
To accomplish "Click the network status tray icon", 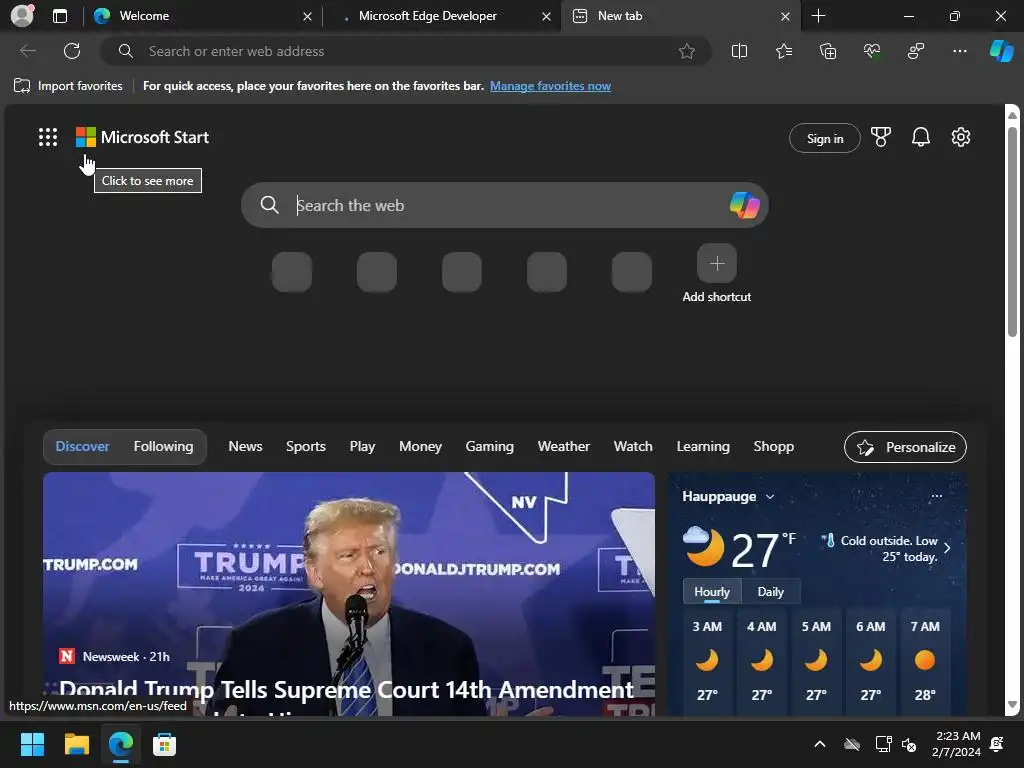I will click(884, 744).
